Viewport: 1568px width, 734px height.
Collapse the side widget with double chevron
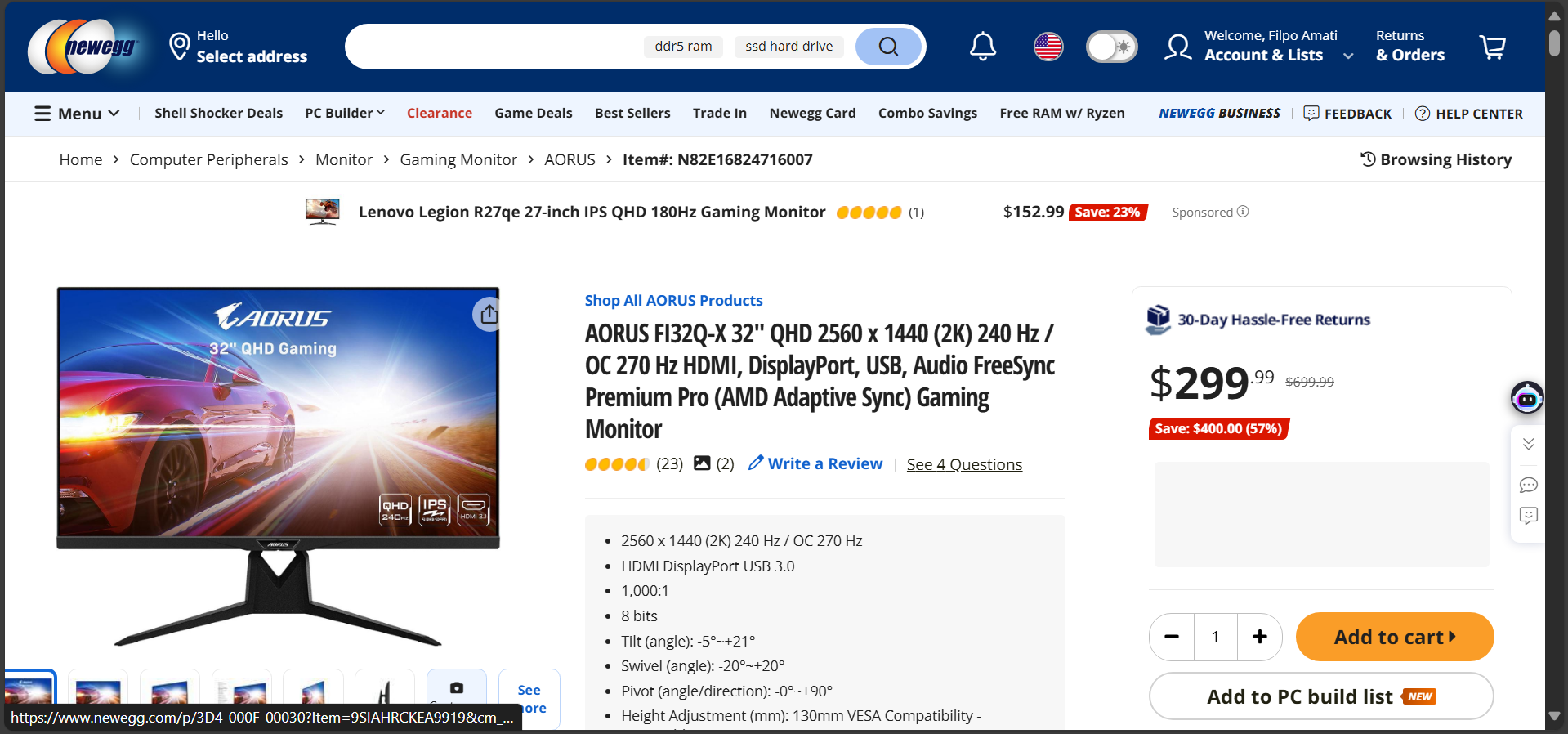tap(1528, 444)
